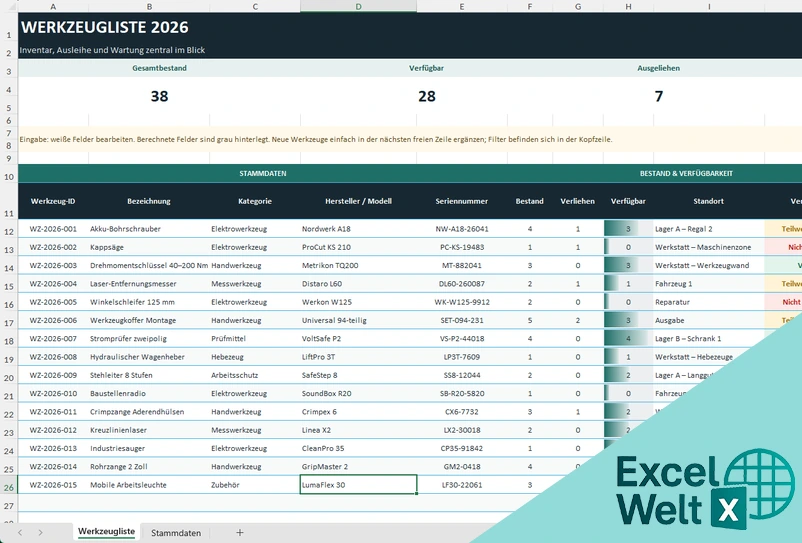Select the Baustellenradio cell
Screen dimensions: 802x543
tap(149, 393)
